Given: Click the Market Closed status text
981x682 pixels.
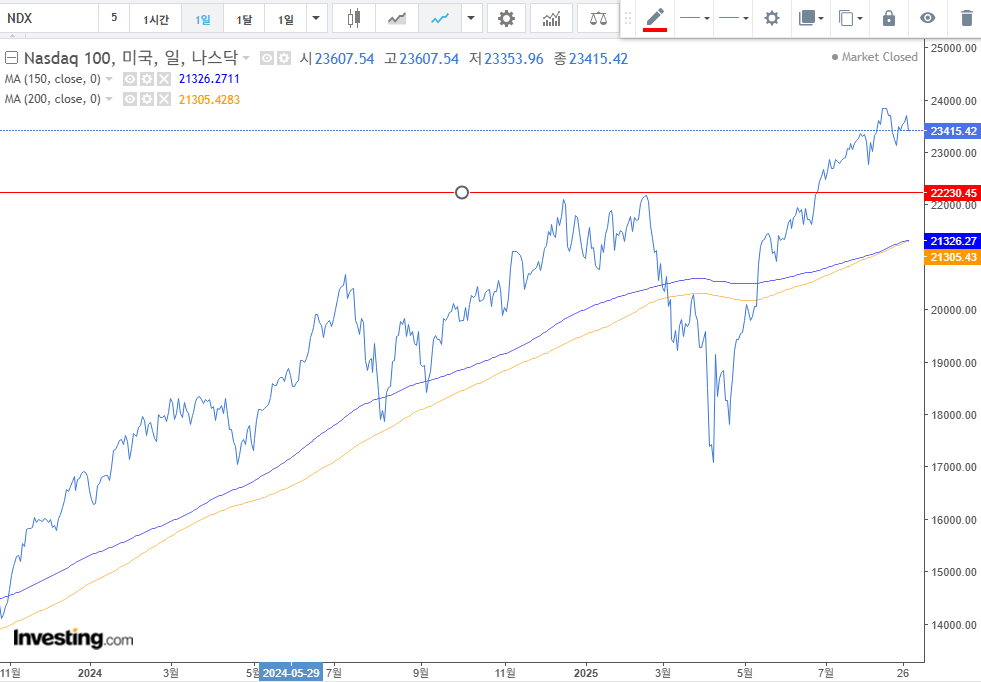Looking at the screenshot, I should pos(879,57).
